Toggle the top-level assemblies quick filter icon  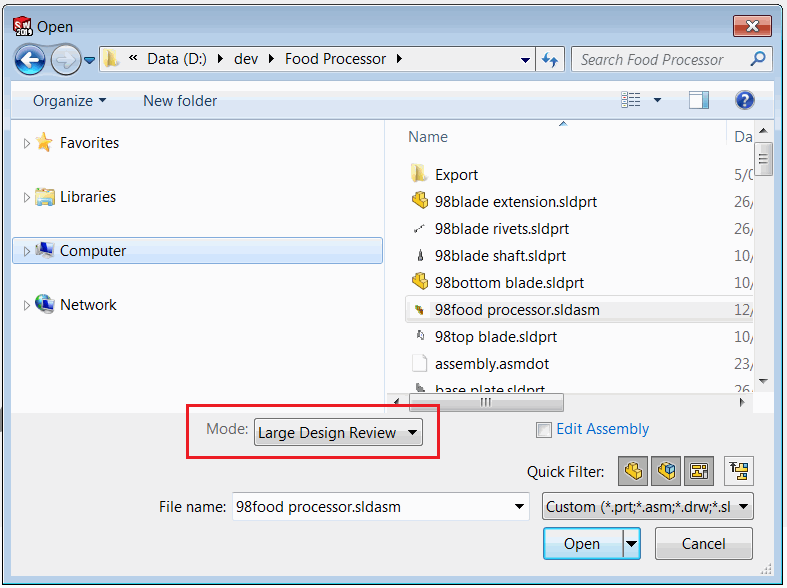pos(739,471)
